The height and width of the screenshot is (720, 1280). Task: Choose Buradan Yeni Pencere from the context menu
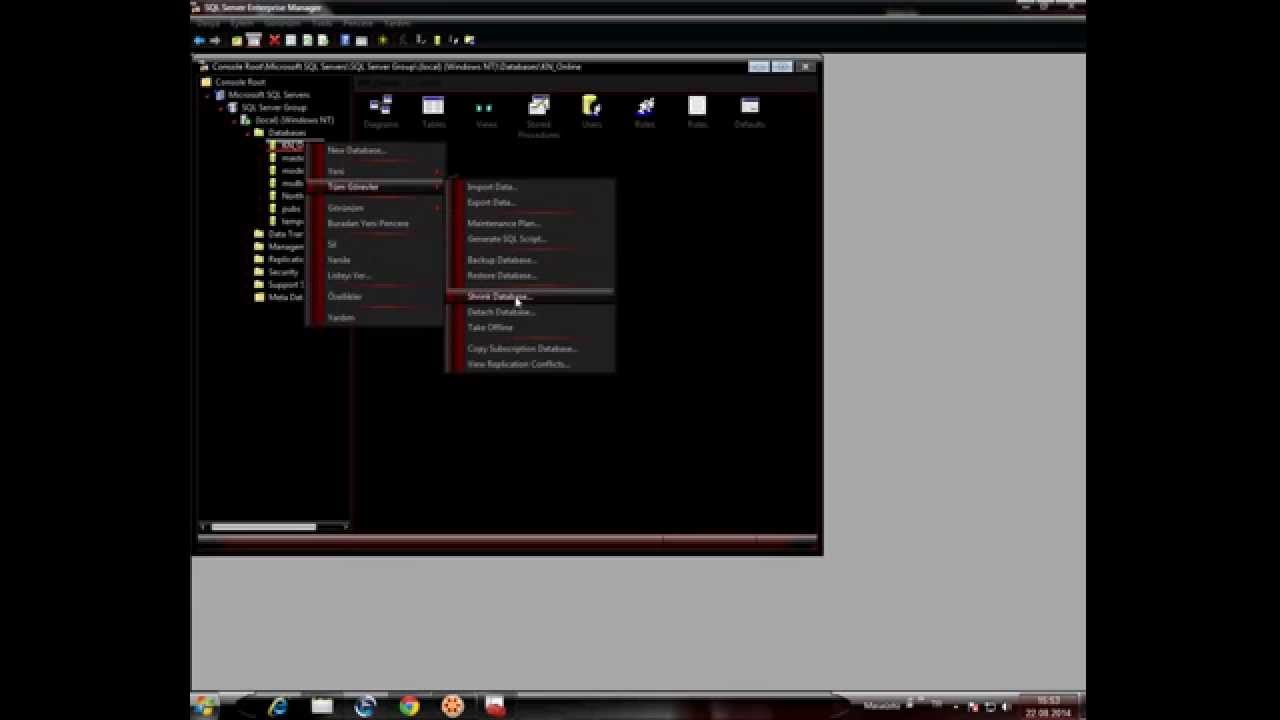point(376,223)
